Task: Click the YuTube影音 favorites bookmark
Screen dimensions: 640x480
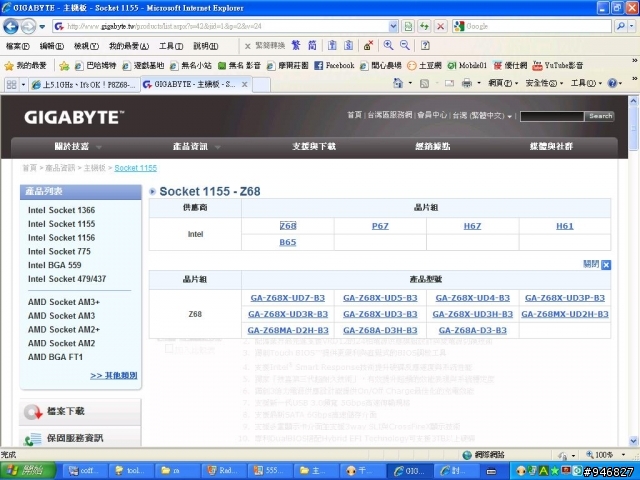Action: [x=558, y=65]
